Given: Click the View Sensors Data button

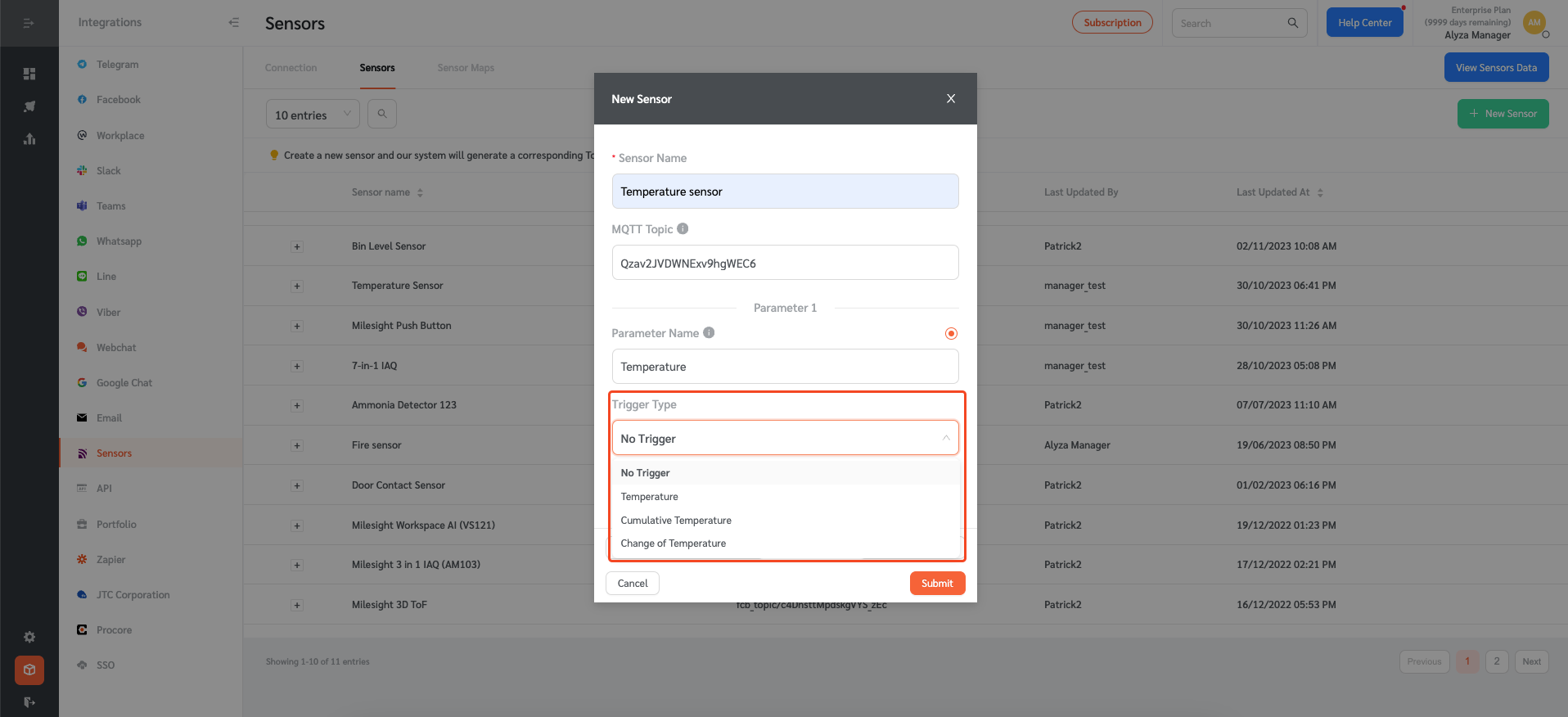Looking at the screenshot, I should click(1496, 68).
